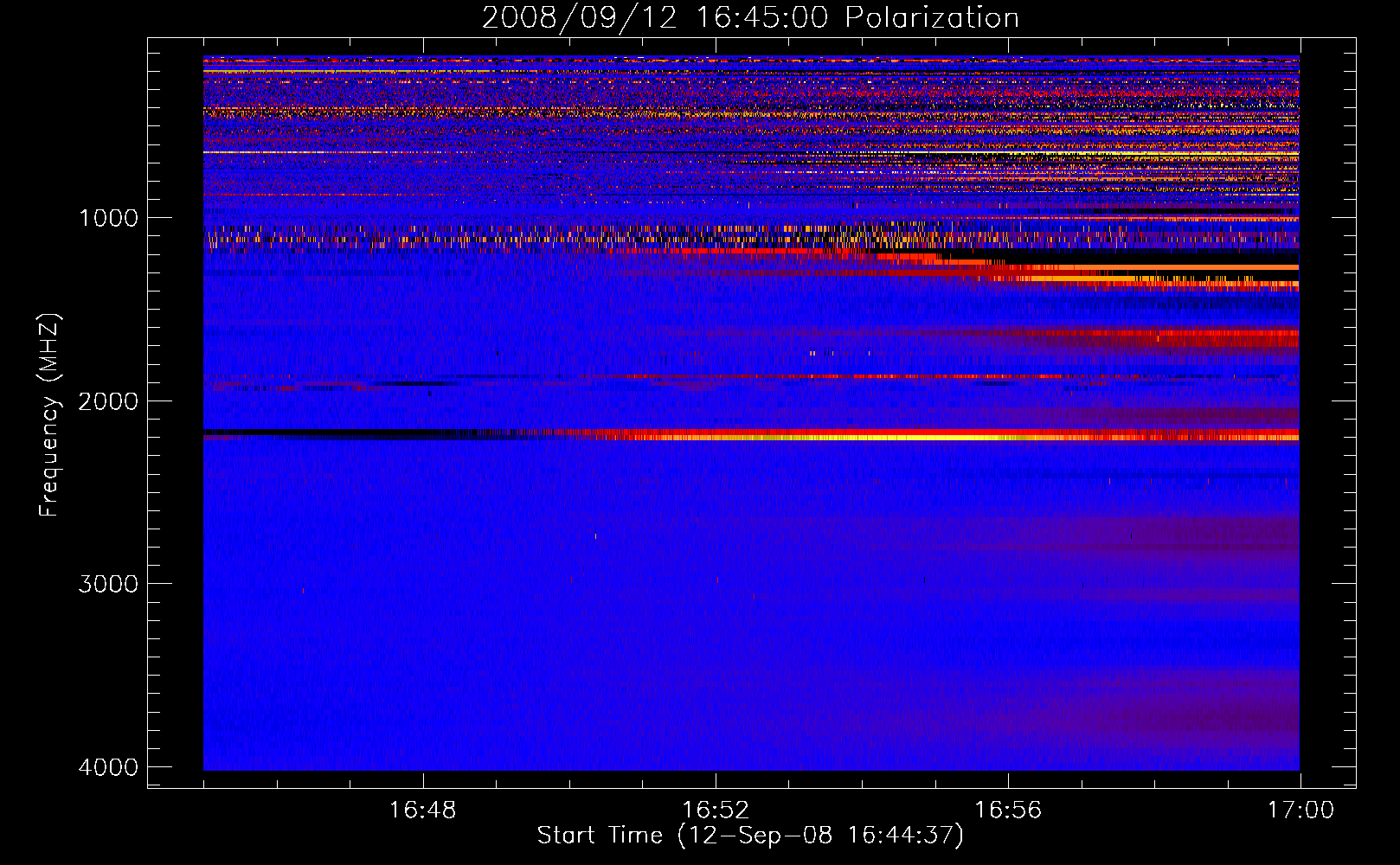Image resolution: width=1400 pixels, height=865 pixels.
Task: Click the 17:00 time tick label
Action: (1300, 811)
